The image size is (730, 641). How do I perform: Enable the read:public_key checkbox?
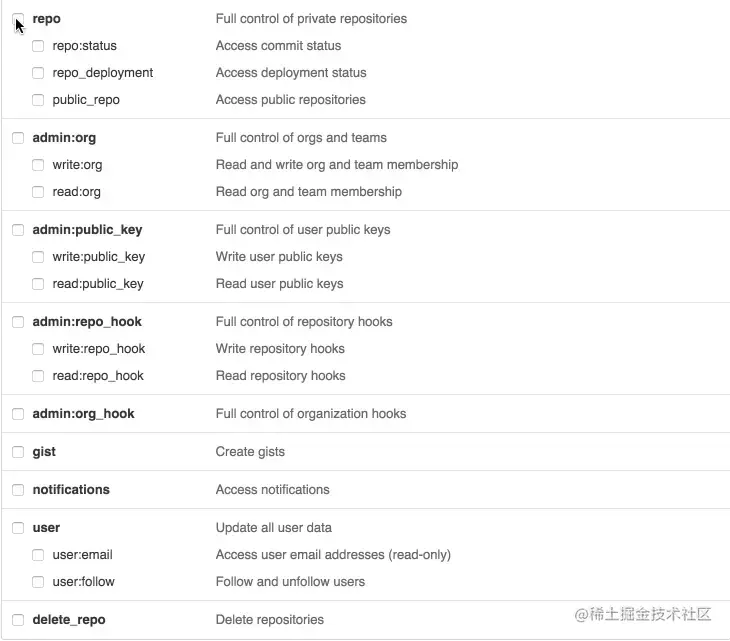pyautogui.click(x=38, y=284)
